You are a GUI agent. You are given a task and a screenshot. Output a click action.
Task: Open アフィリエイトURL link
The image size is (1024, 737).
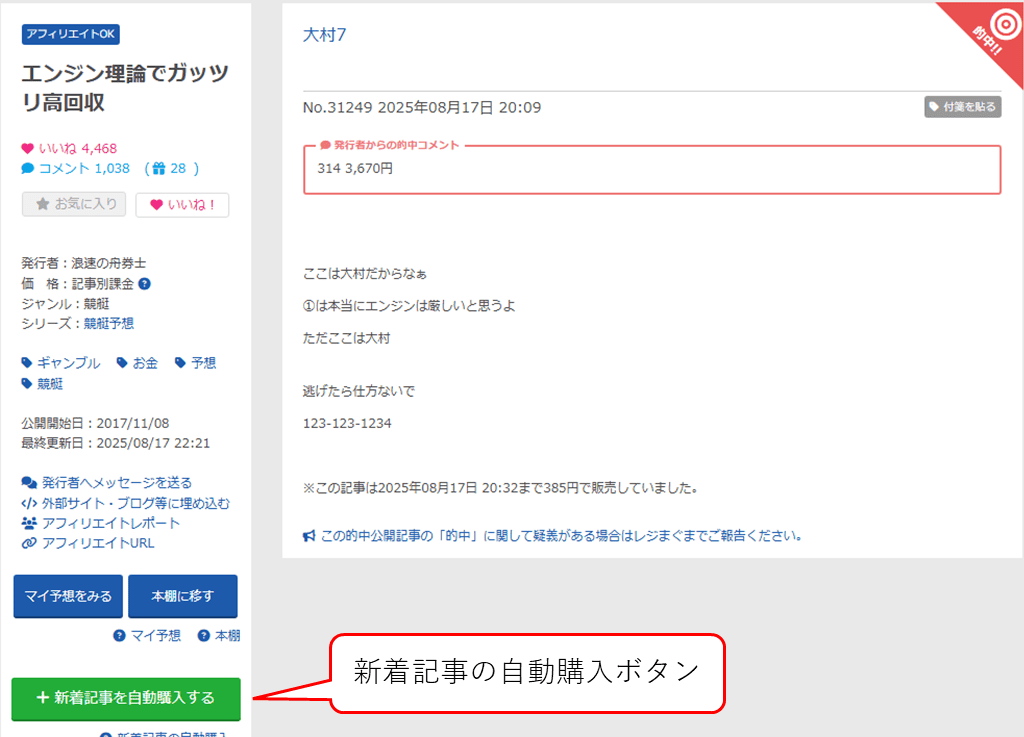[x=98, y=543]
